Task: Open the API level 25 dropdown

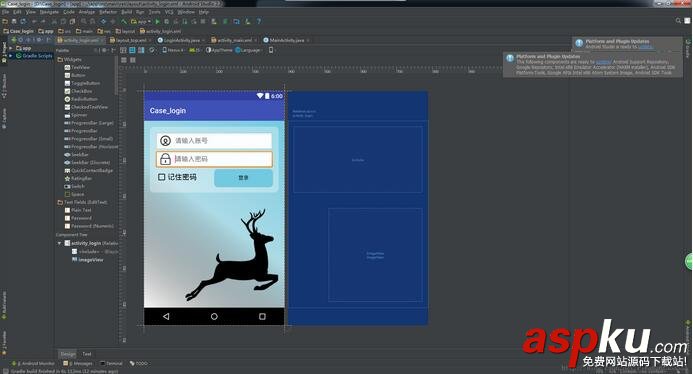Action: click(195, 50)
